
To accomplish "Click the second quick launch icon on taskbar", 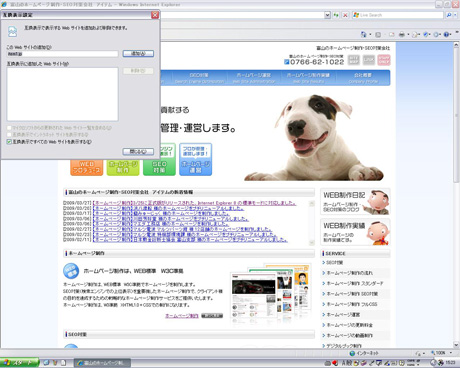I will (x=55, y=363).
